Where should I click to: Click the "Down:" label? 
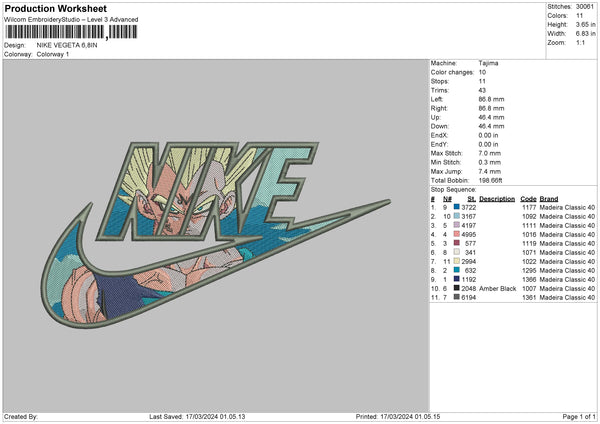(x=439, y=126)
